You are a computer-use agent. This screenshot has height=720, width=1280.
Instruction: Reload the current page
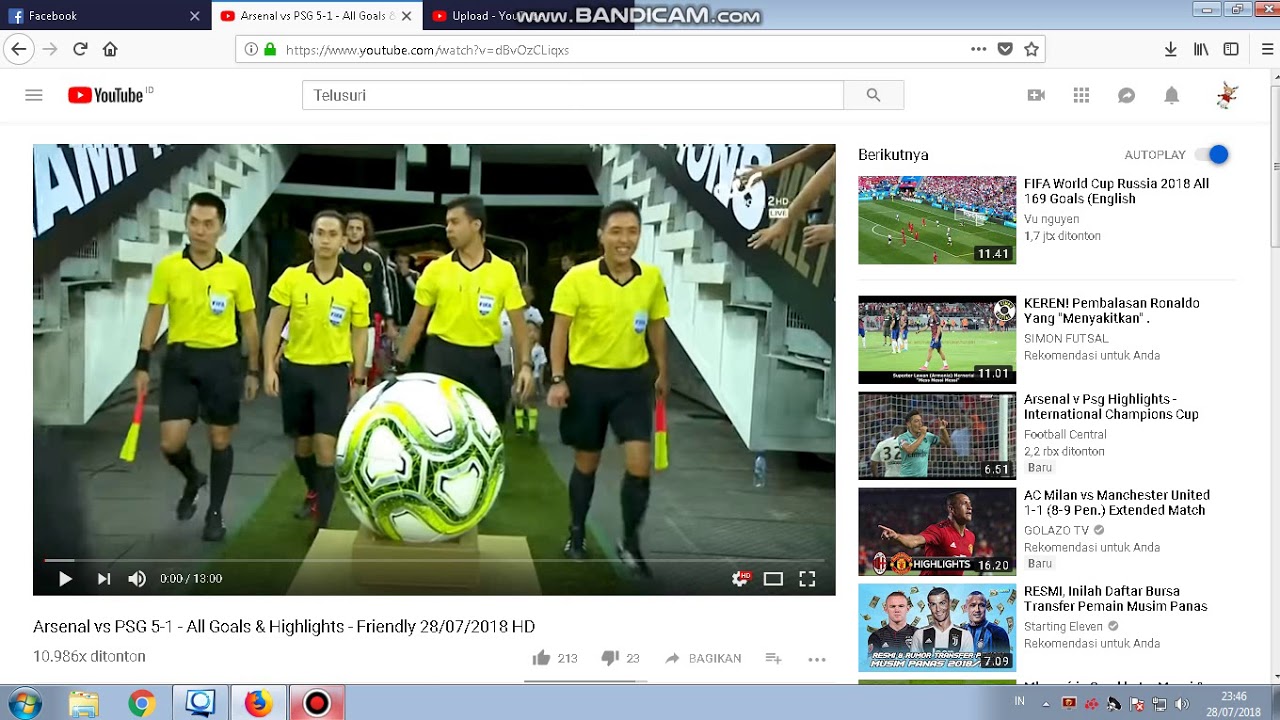click(x=80, y=49)
